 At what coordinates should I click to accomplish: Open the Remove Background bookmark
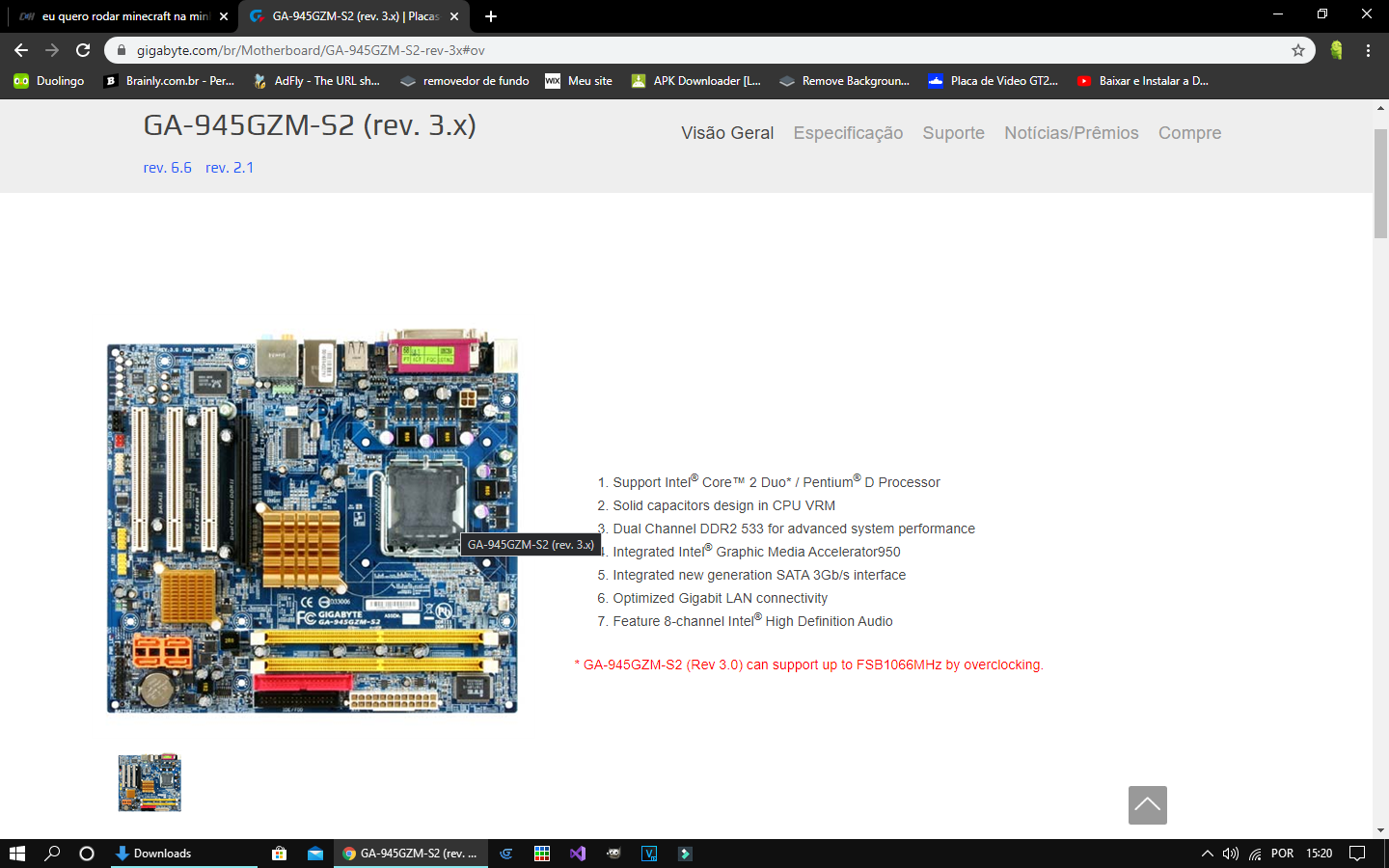pos(845,81)
